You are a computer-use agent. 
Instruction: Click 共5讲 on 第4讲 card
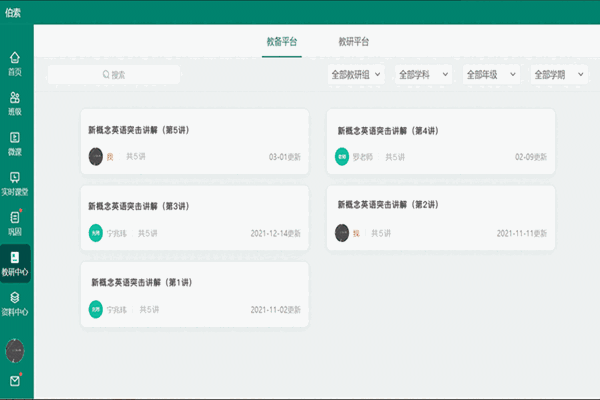point(395,157)
